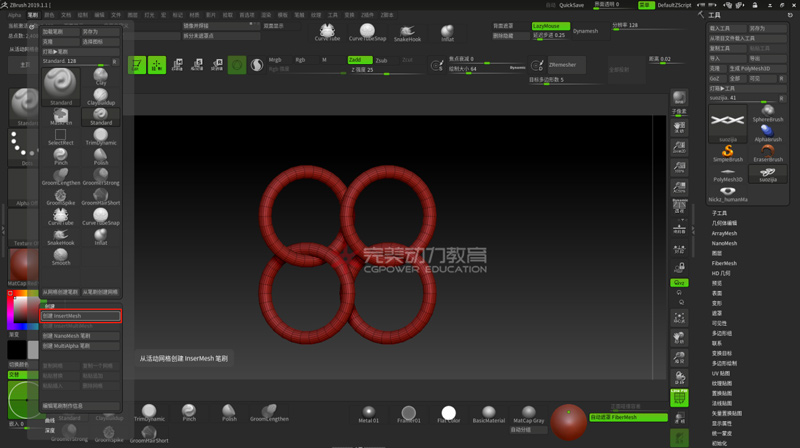Image resolution: width=800 pixels, height=448 pixels.
Task: Expand the 子工具 (SubTool) section
Action: [720, 213]
